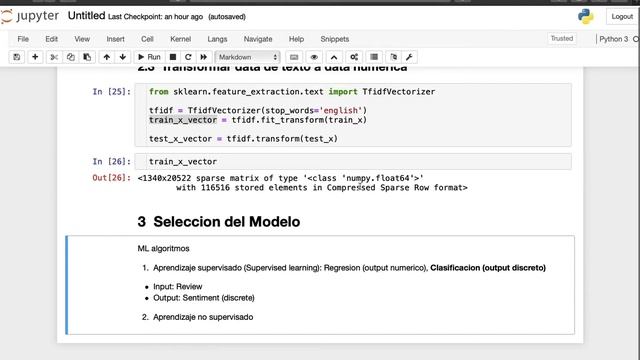Save notebook with the floppy disk icon
This screenshot has width=640, height=360.
[16, 57]
